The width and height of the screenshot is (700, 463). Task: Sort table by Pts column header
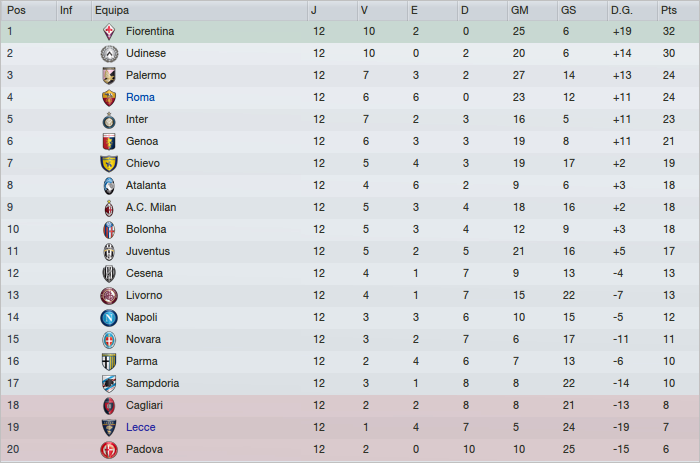pos(668,10)
